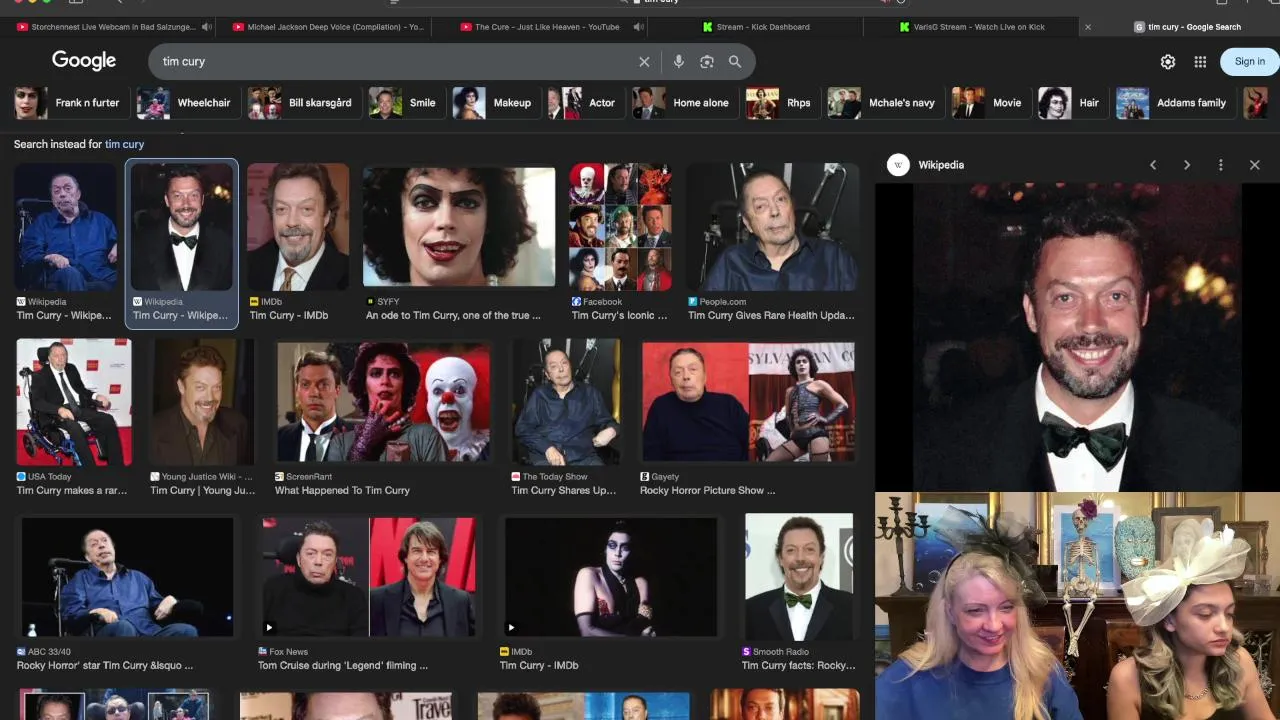Open Gayety Rocky Horror thumbnail
This screenshot has height=720, width=1280.
click(749, 402)
